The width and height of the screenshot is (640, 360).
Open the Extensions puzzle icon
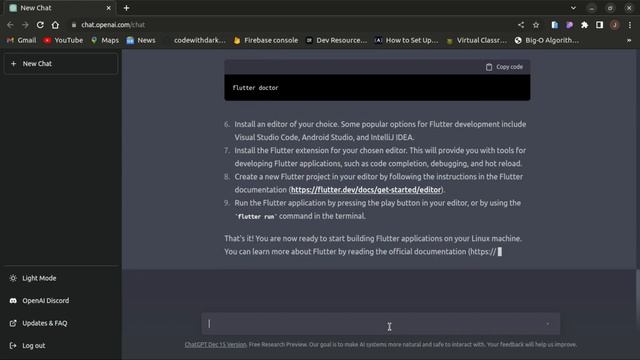click(x=584, y=25)
